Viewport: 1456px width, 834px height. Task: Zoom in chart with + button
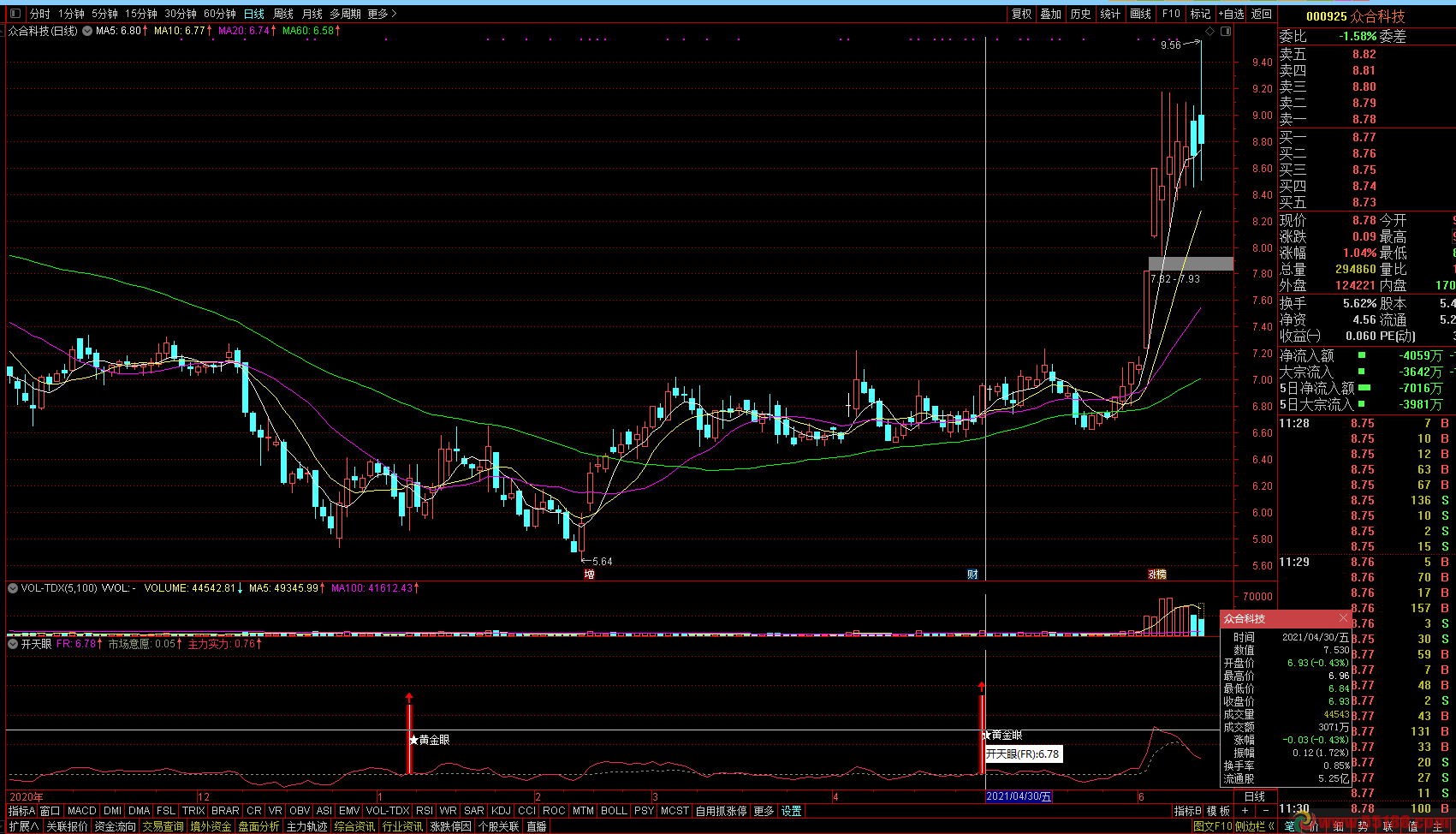(1245, 811)
